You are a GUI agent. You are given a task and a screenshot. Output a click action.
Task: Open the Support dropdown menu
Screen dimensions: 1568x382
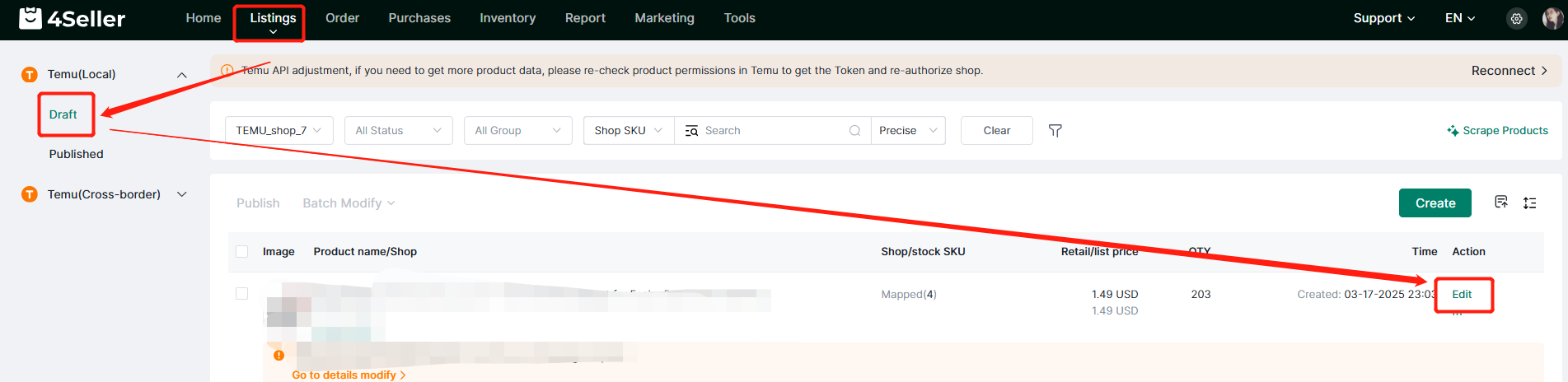coord(1384,18)
